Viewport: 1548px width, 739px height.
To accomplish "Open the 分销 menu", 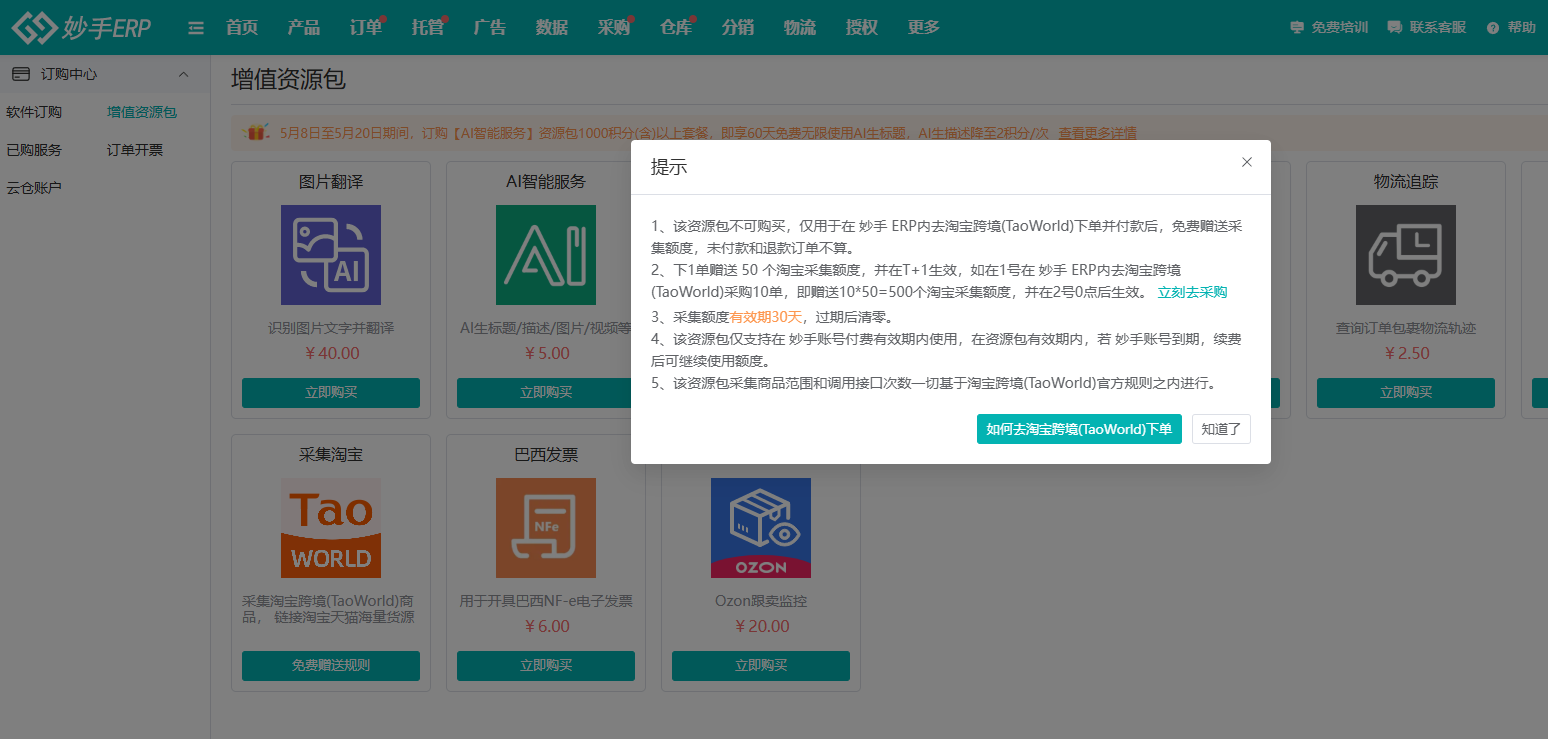I will [x=738, y=28].
